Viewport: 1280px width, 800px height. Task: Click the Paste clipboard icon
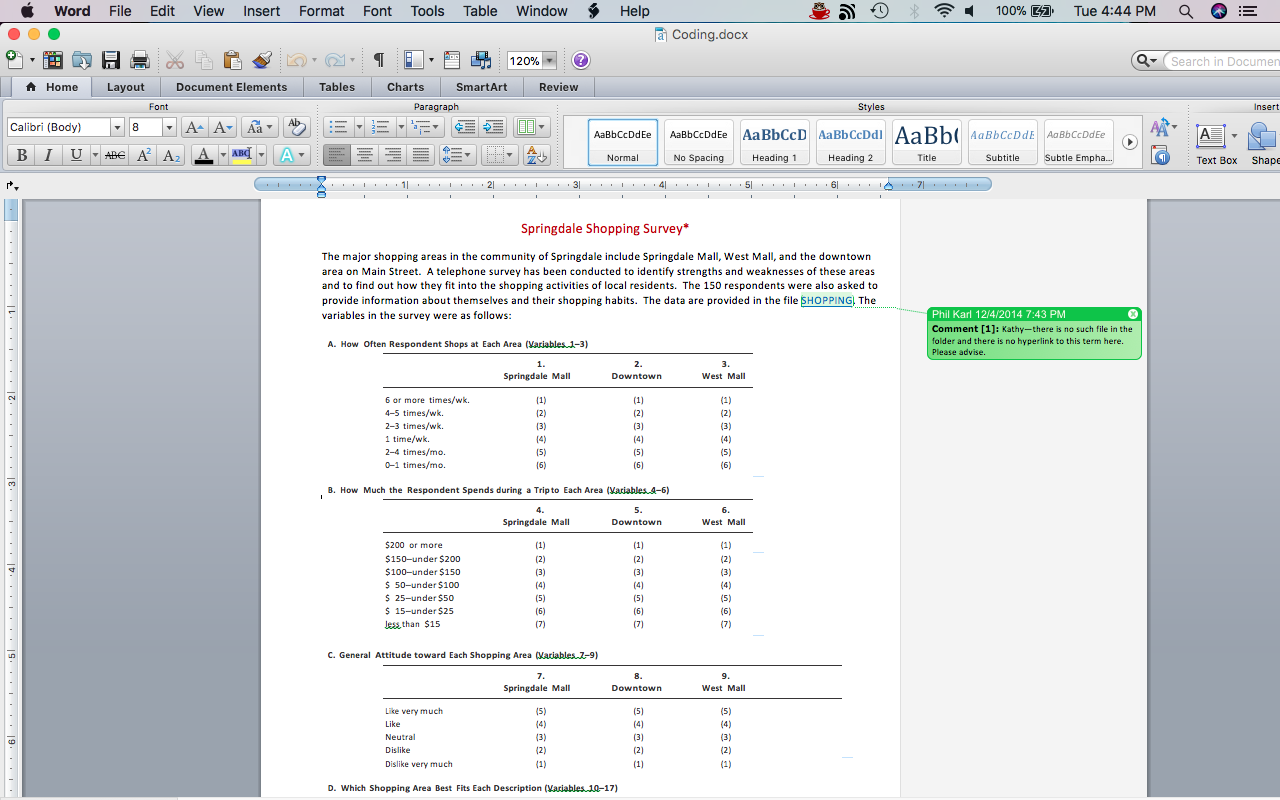(232, 61)
